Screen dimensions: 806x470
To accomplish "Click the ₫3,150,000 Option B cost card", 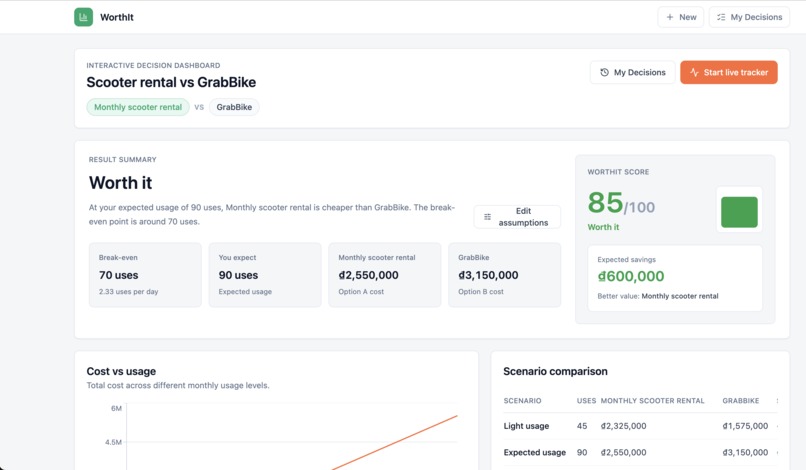I will 504,275.
